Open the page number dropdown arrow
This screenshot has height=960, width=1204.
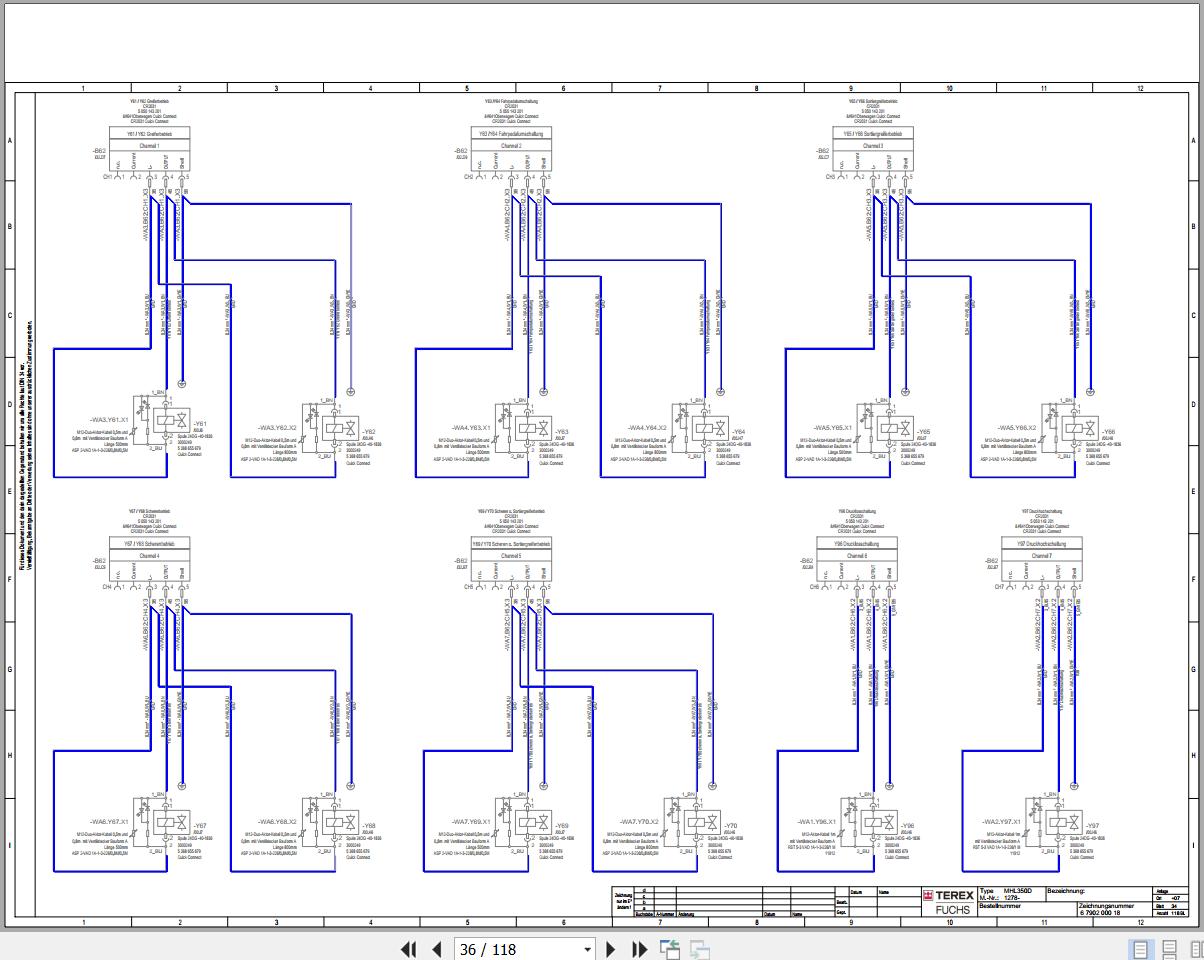click(587, 949)
